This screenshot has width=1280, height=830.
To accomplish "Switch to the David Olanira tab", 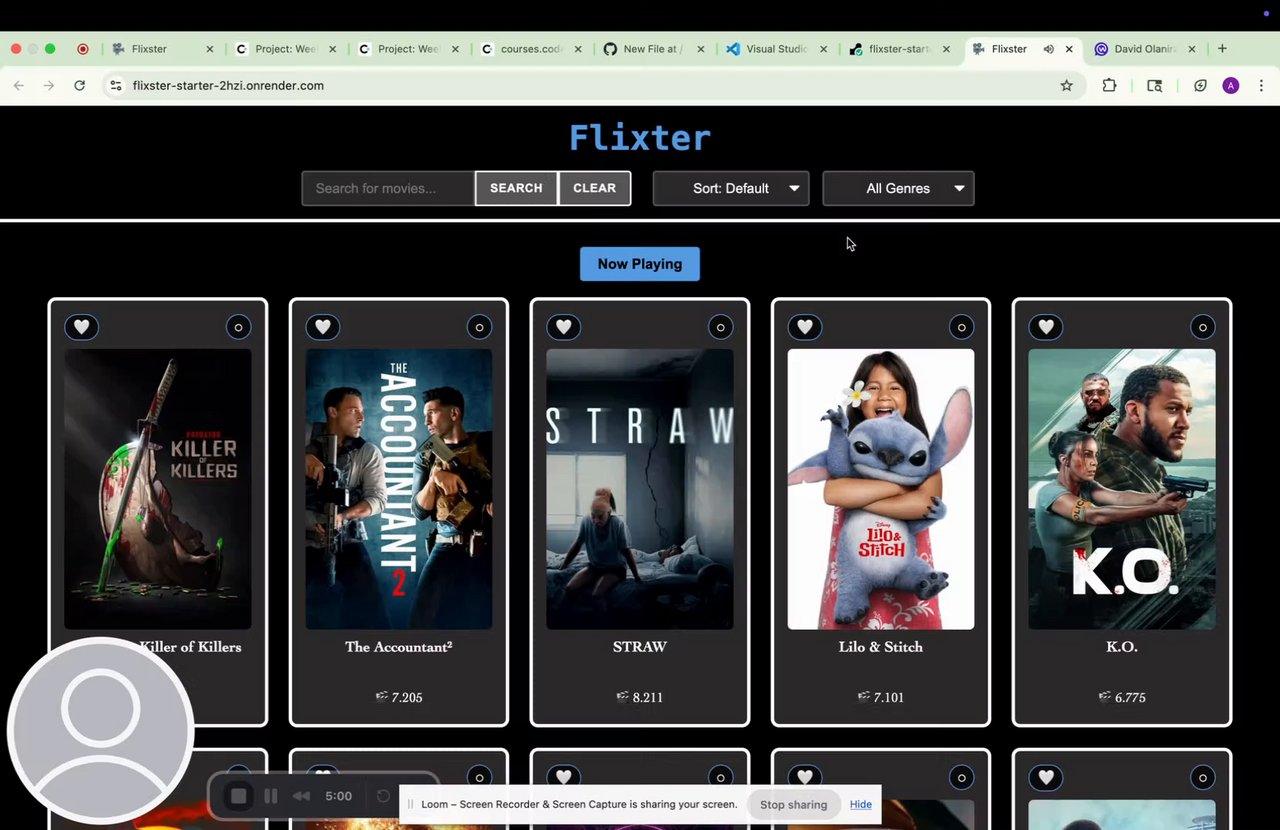I will coord(1145,49).
